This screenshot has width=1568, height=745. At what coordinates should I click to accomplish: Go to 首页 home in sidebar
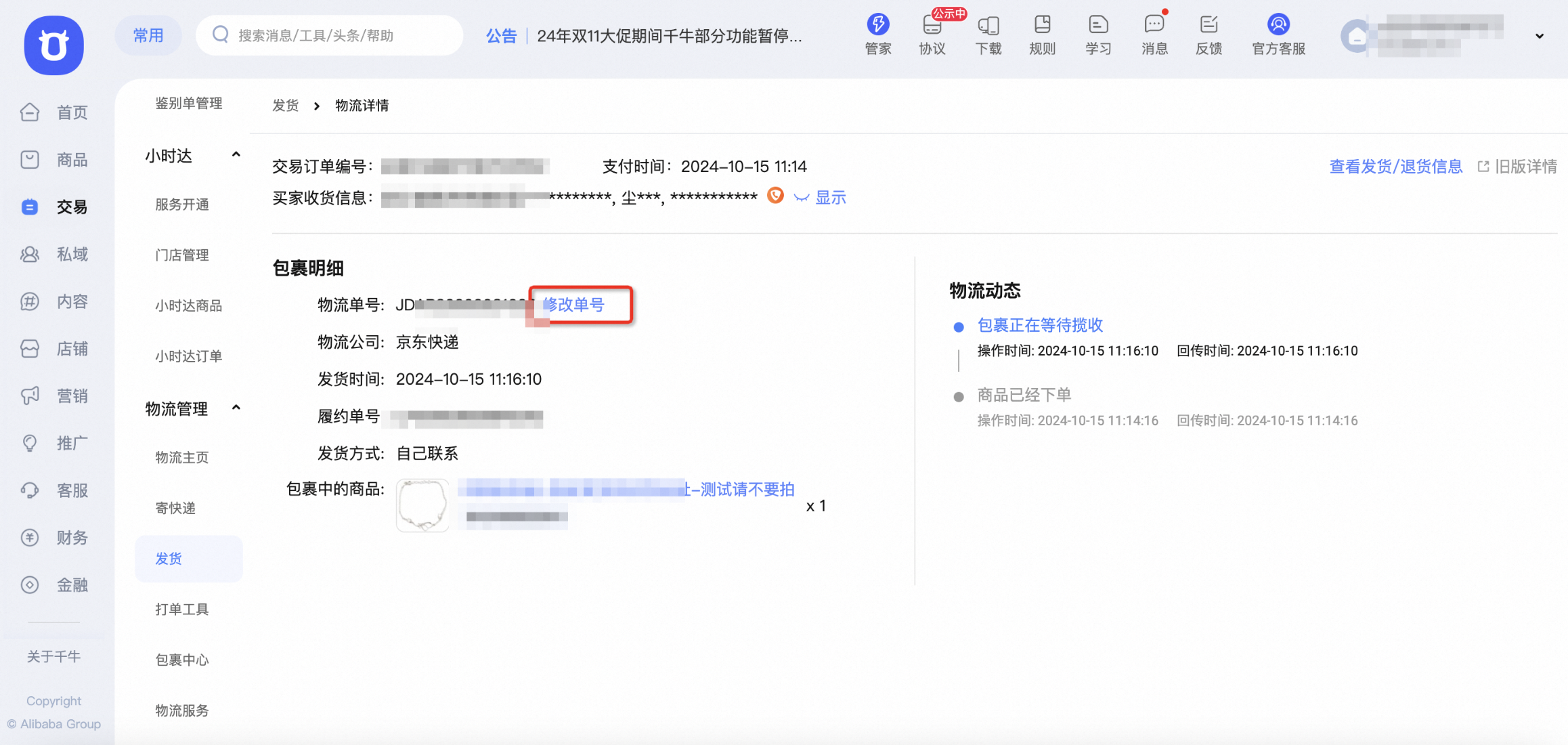tap(55, 112)
